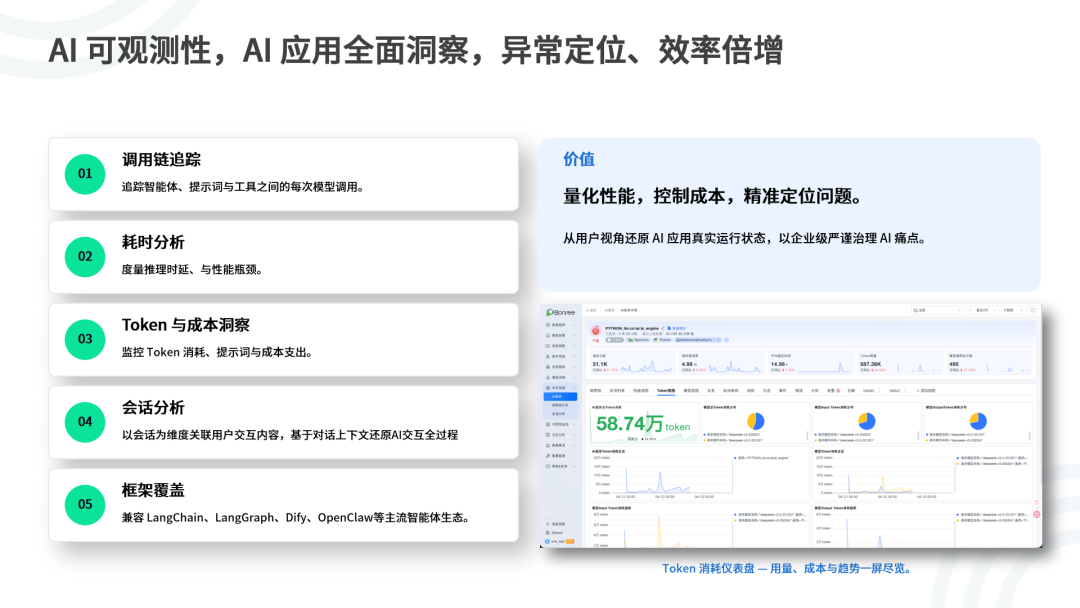Click the line 监控 Token 消耗、提示词

[x=217, y=352]
